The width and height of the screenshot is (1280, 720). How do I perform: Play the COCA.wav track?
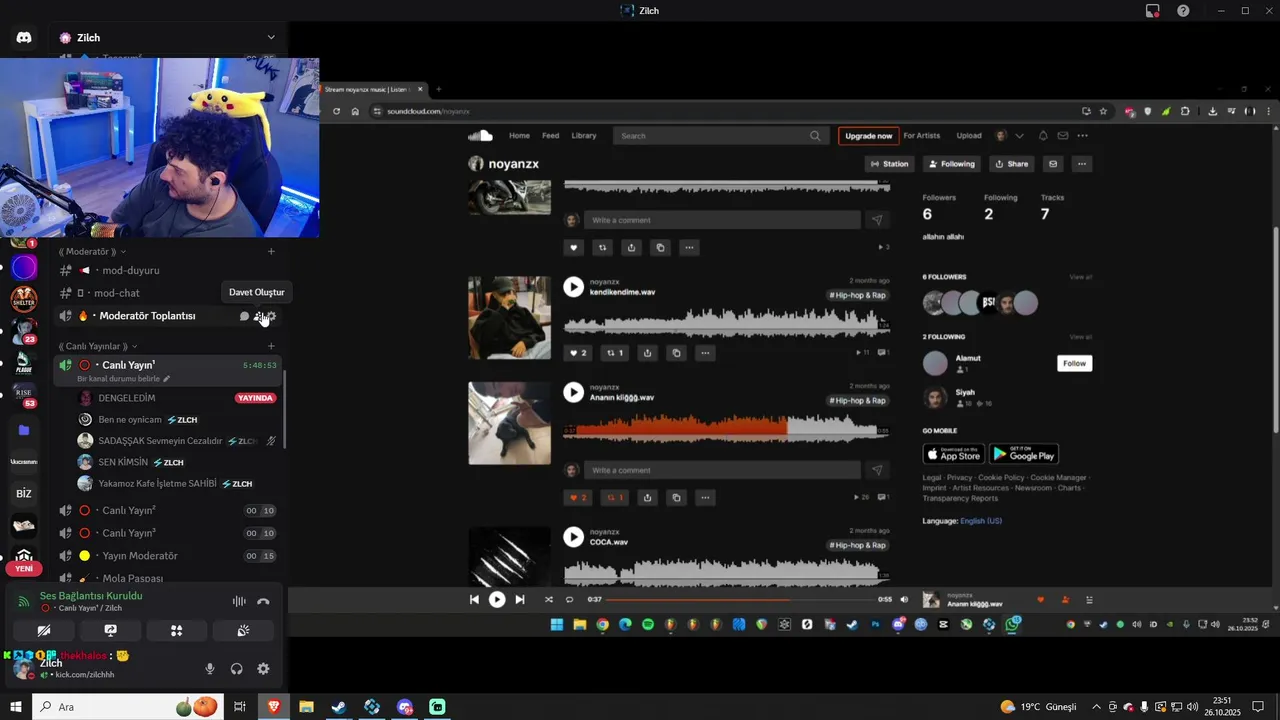pos(573,537)
